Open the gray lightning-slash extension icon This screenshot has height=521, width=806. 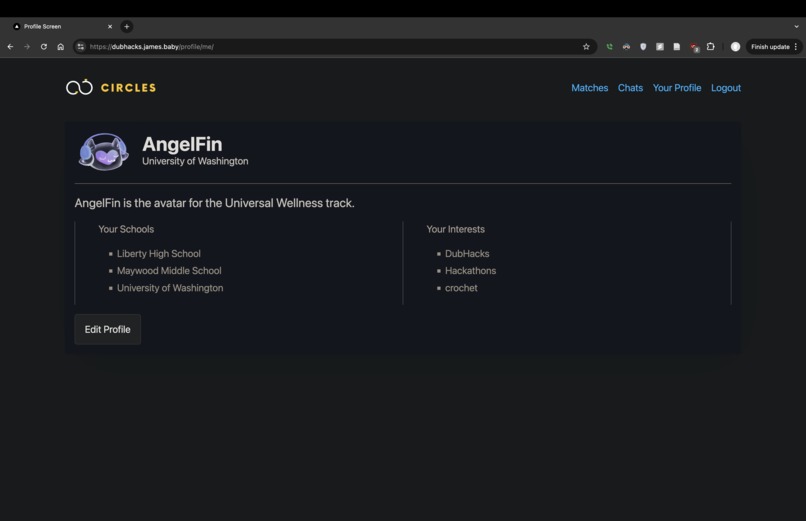tap(660, 47)
